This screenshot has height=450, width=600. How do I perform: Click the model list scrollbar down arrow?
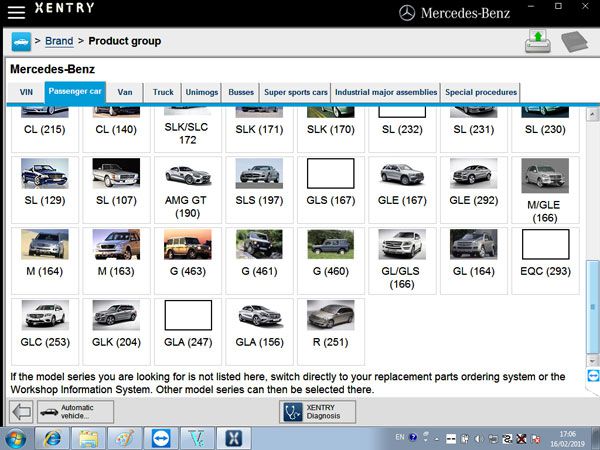[592, 361]
